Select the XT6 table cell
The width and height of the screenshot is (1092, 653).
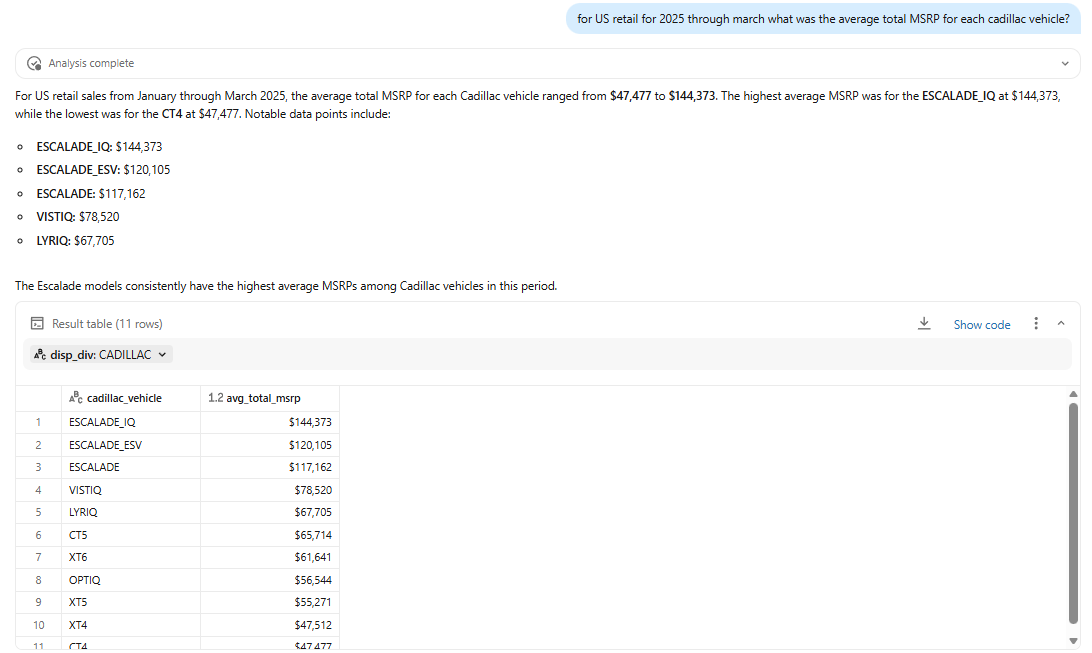click(x=131, y=558)
